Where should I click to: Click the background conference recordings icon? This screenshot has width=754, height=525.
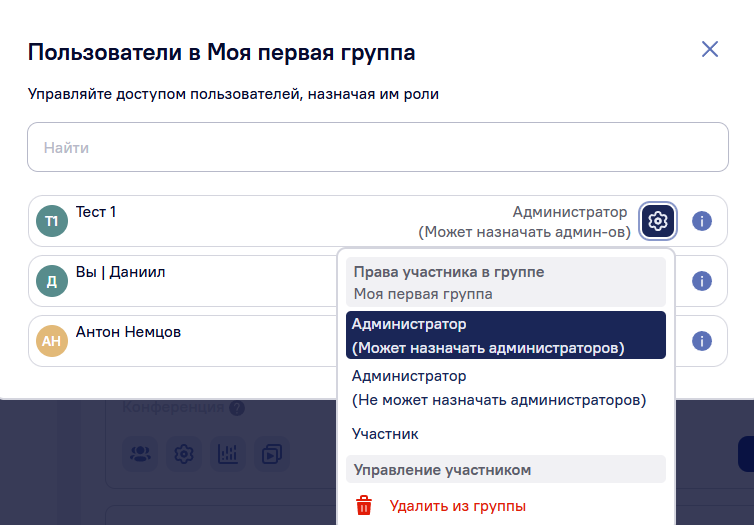[272, 454]
